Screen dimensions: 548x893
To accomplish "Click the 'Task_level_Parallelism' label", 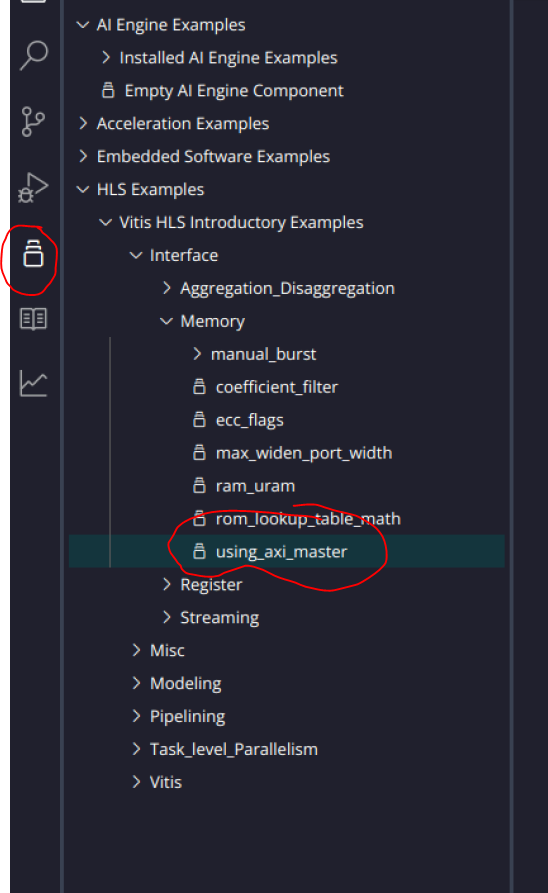I will [234, 749].
